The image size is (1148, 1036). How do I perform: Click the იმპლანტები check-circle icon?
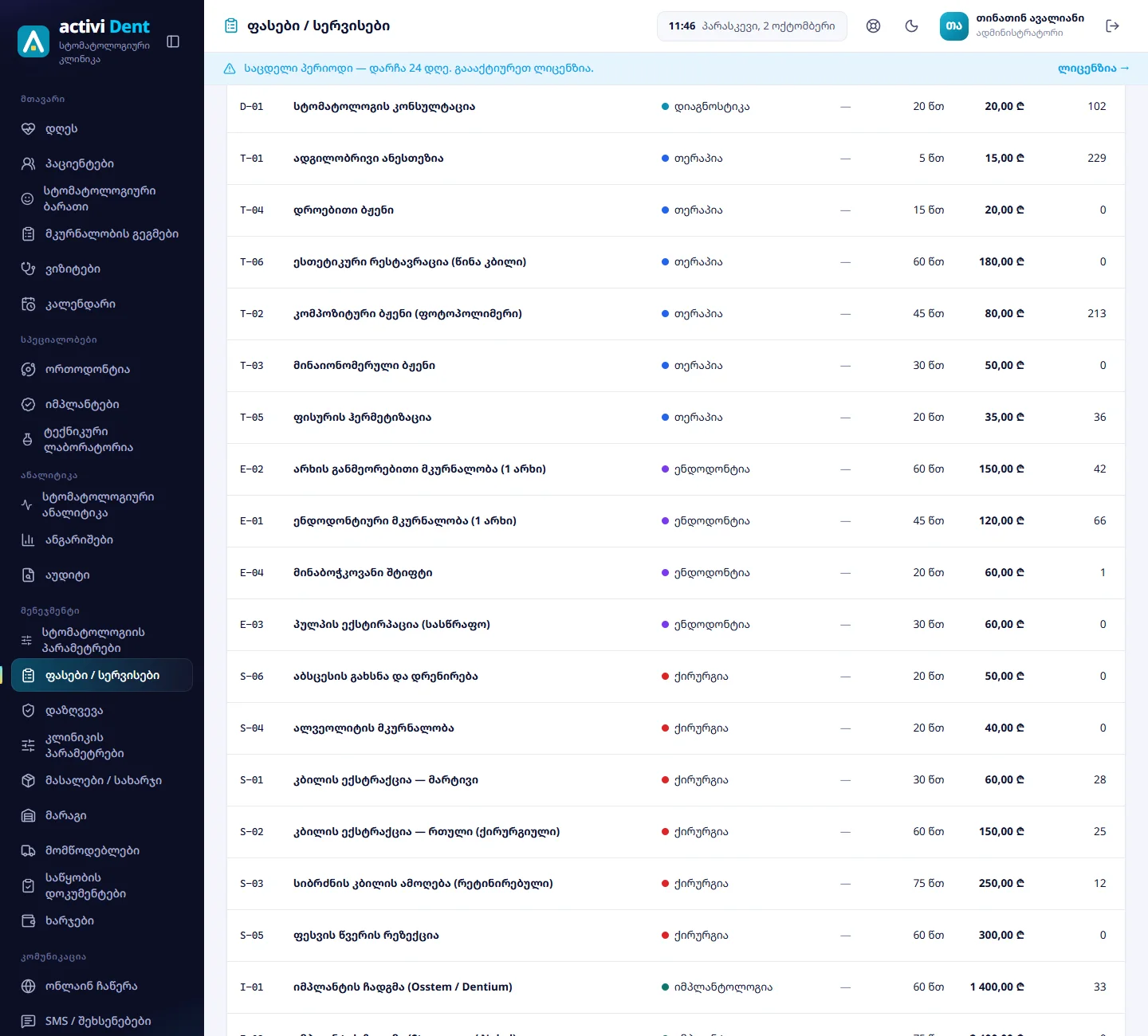click(28, 404)
